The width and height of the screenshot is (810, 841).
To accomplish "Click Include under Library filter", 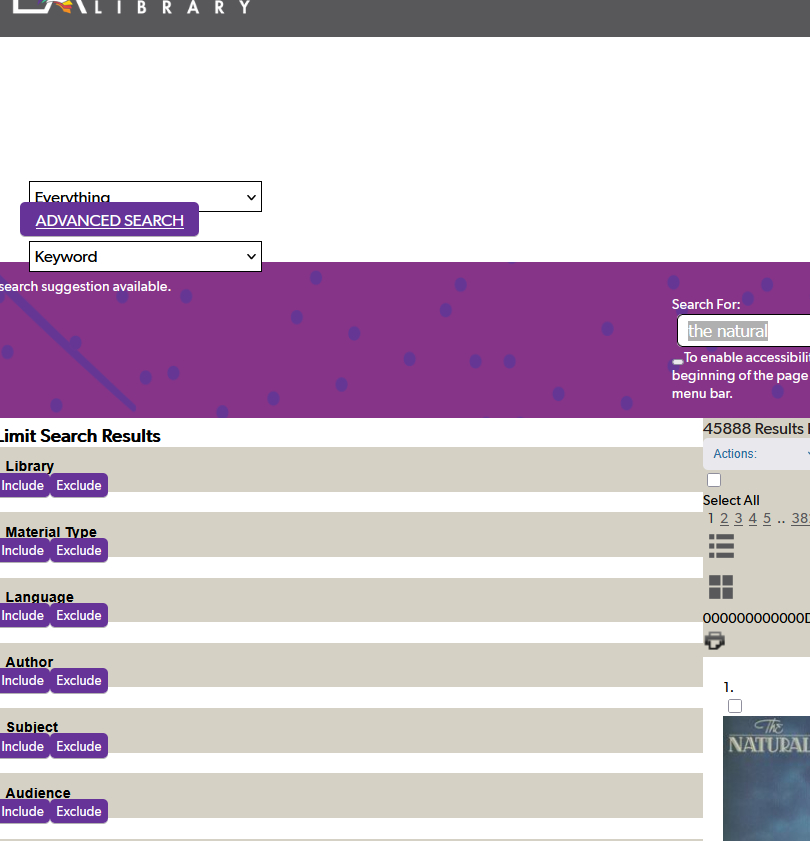I will pos(23,485).
